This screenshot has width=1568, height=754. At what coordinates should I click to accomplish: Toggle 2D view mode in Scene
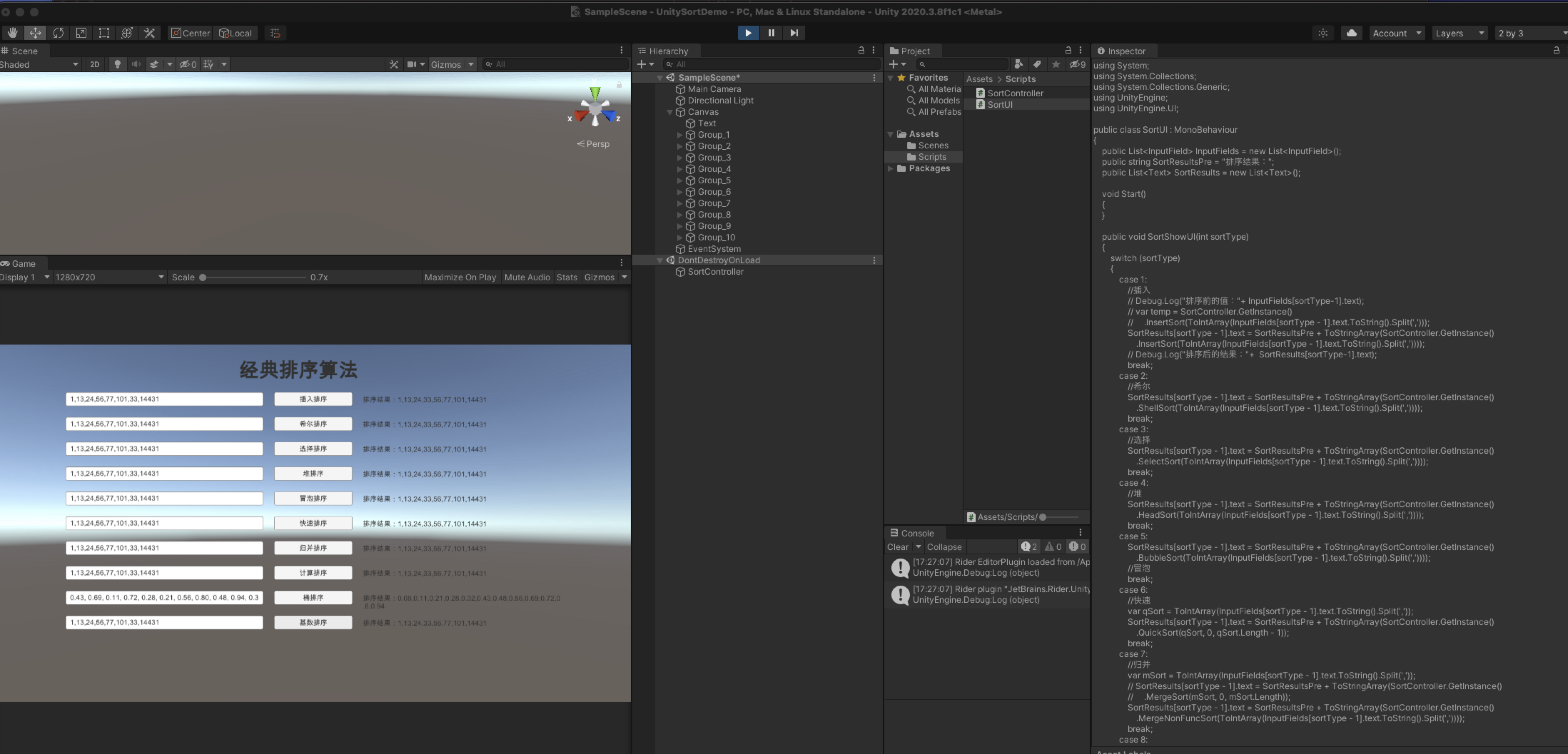tap(94, 65)
